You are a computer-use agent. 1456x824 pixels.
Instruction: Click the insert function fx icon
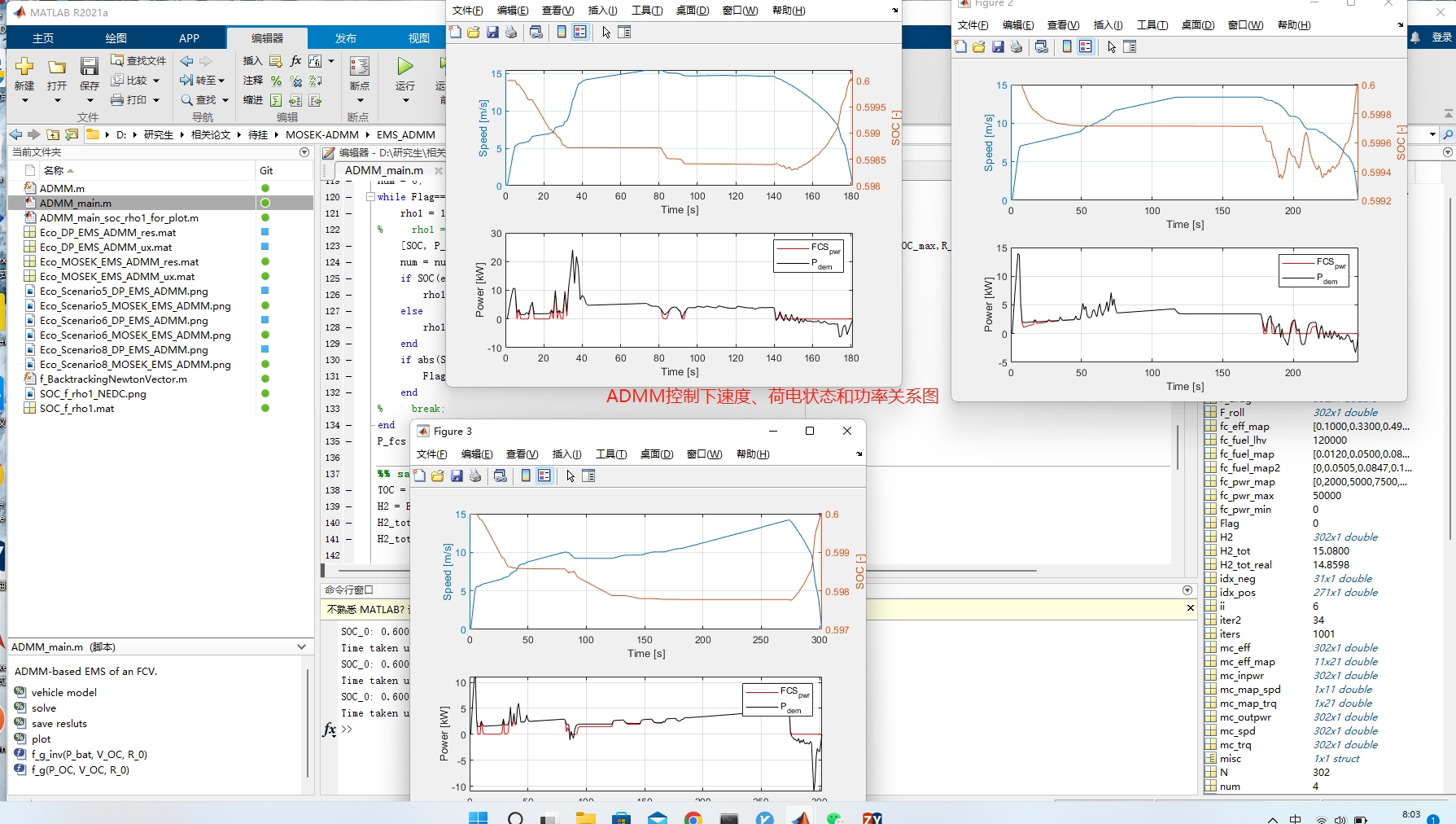click(295, 61)
